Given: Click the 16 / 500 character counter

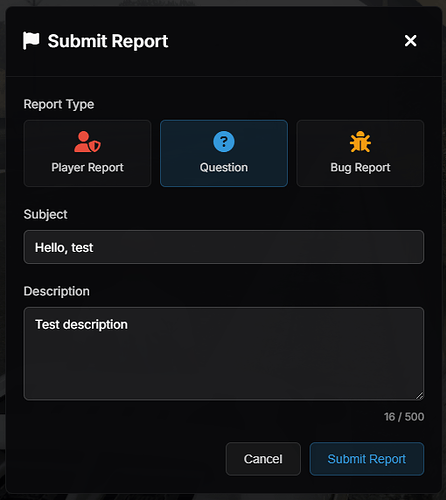Looking at the screenshot, I should point(404,417).
